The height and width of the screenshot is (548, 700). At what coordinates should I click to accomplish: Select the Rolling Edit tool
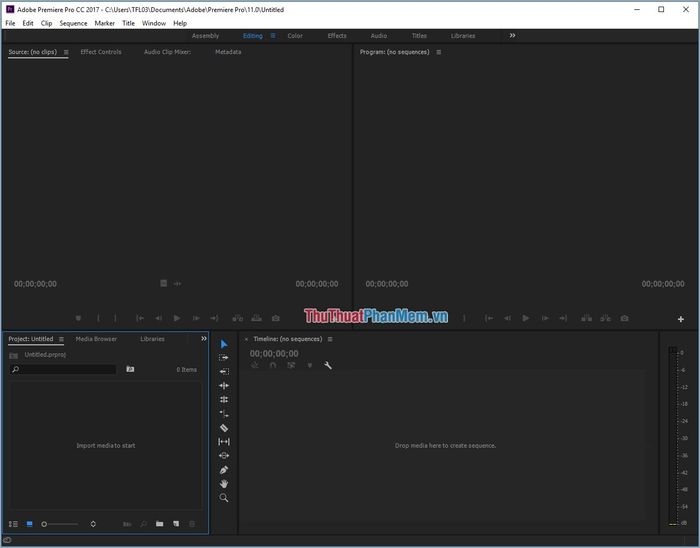[224, 399]
